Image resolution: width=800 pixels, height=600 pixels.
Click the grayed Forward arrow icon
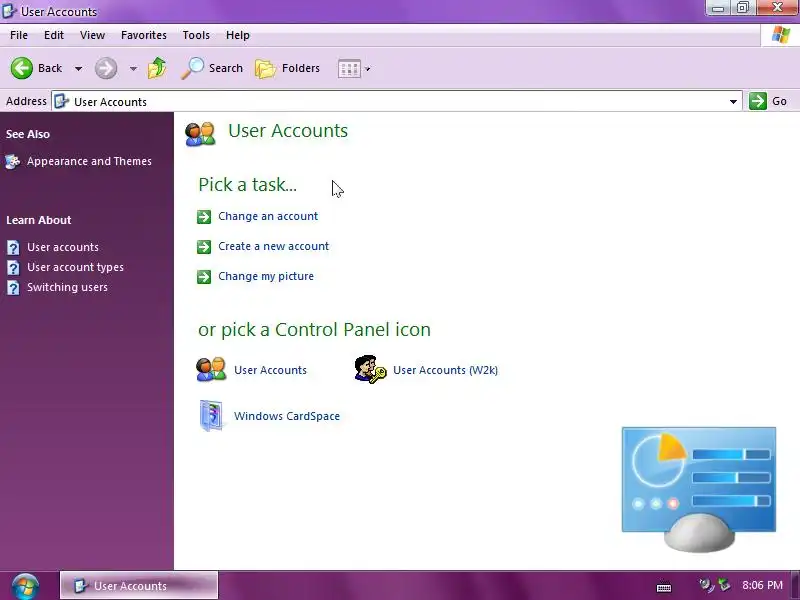[x=106, y=68]
